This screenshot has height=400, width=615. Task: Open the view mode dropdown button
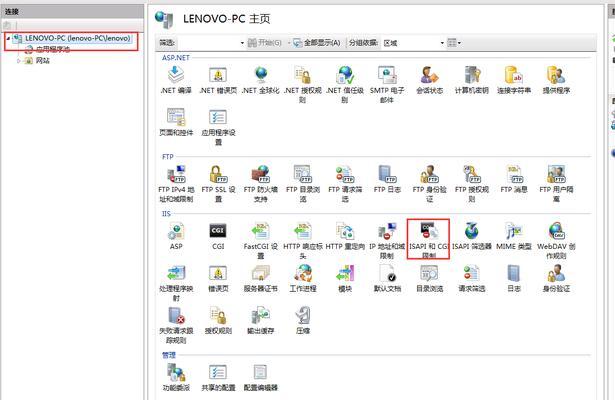(454, 43)
